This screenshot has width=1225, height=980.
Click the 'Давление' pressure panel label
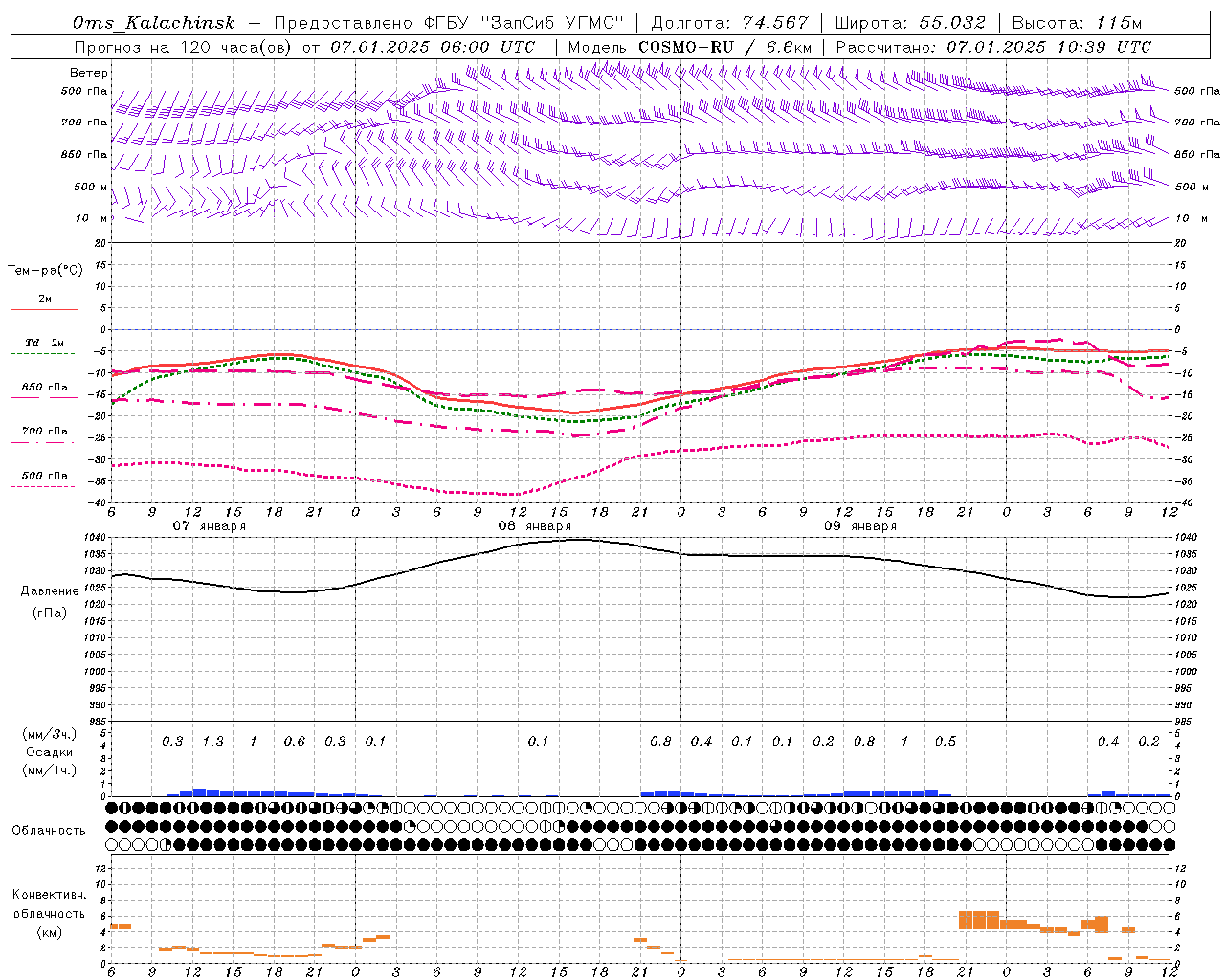50,591
